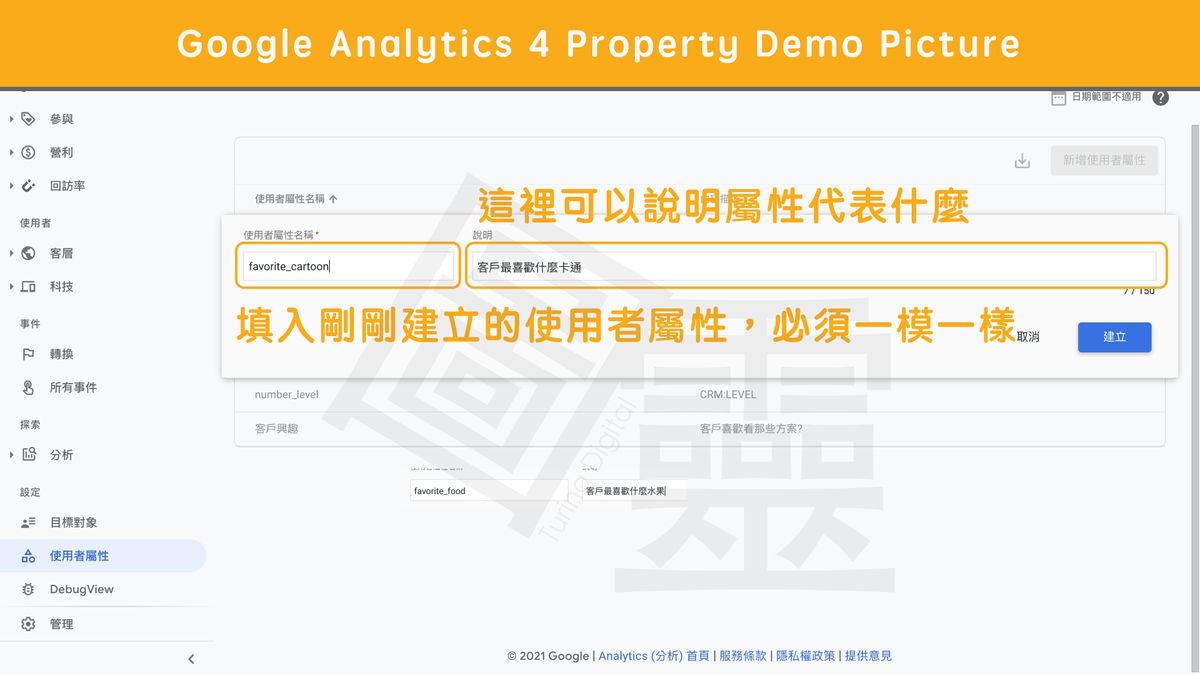Click the CRM:LEVEL description cell
Screen dimensions: 1200x675
[728, 394]
